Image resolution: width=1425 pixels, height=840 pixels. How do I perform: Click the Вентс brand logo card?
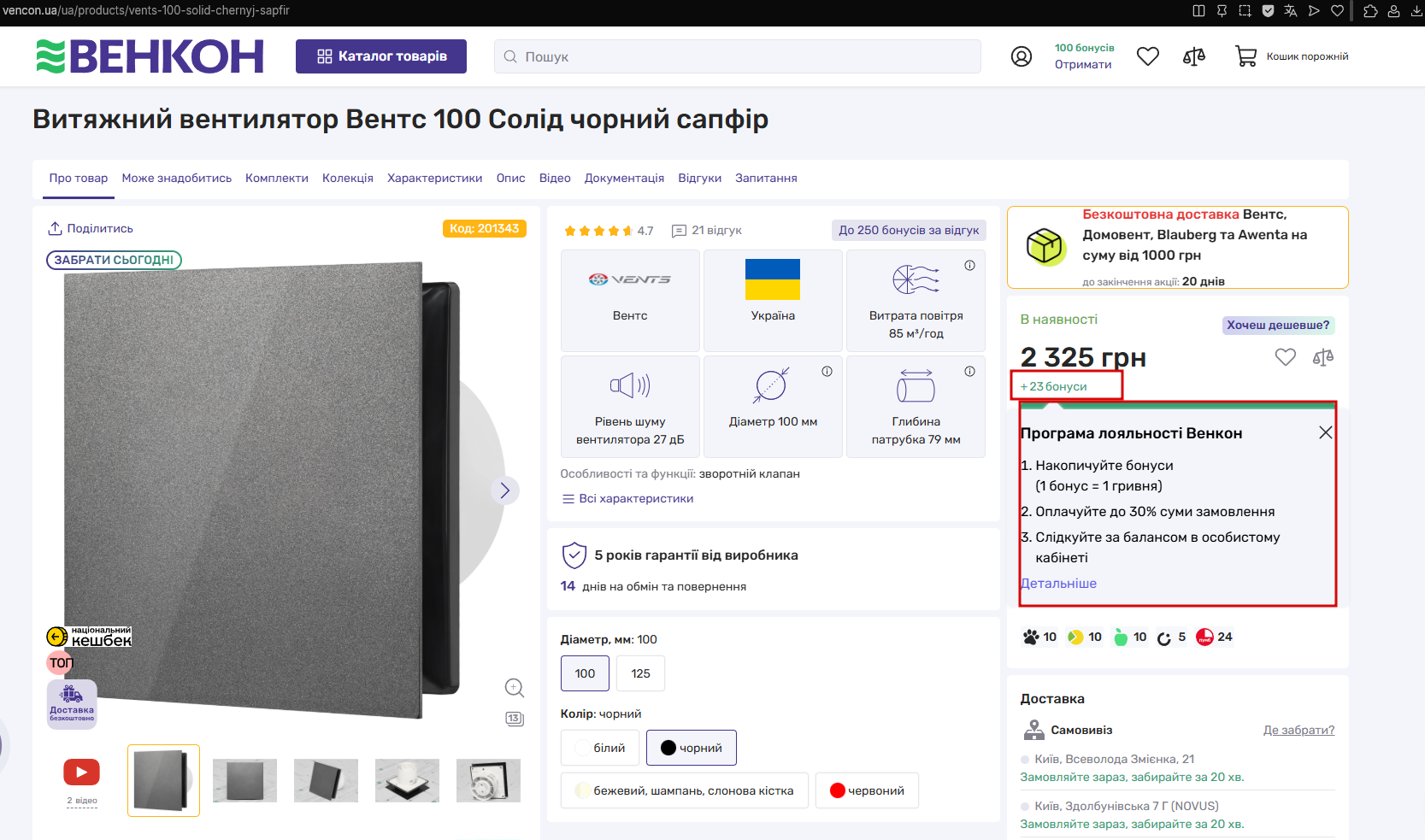[630, 300]
